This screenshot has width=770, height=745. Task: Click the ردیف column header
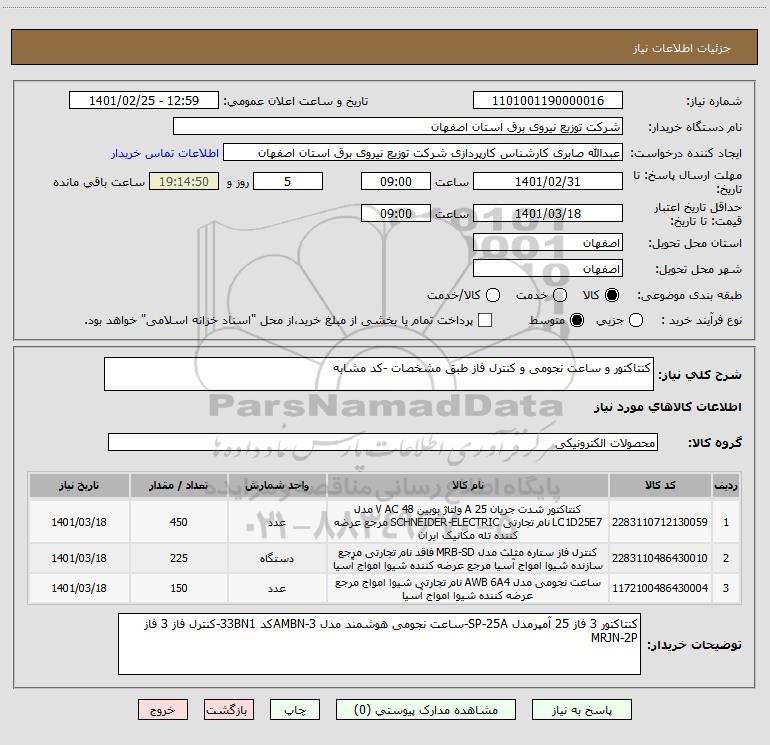coord(726,485)
